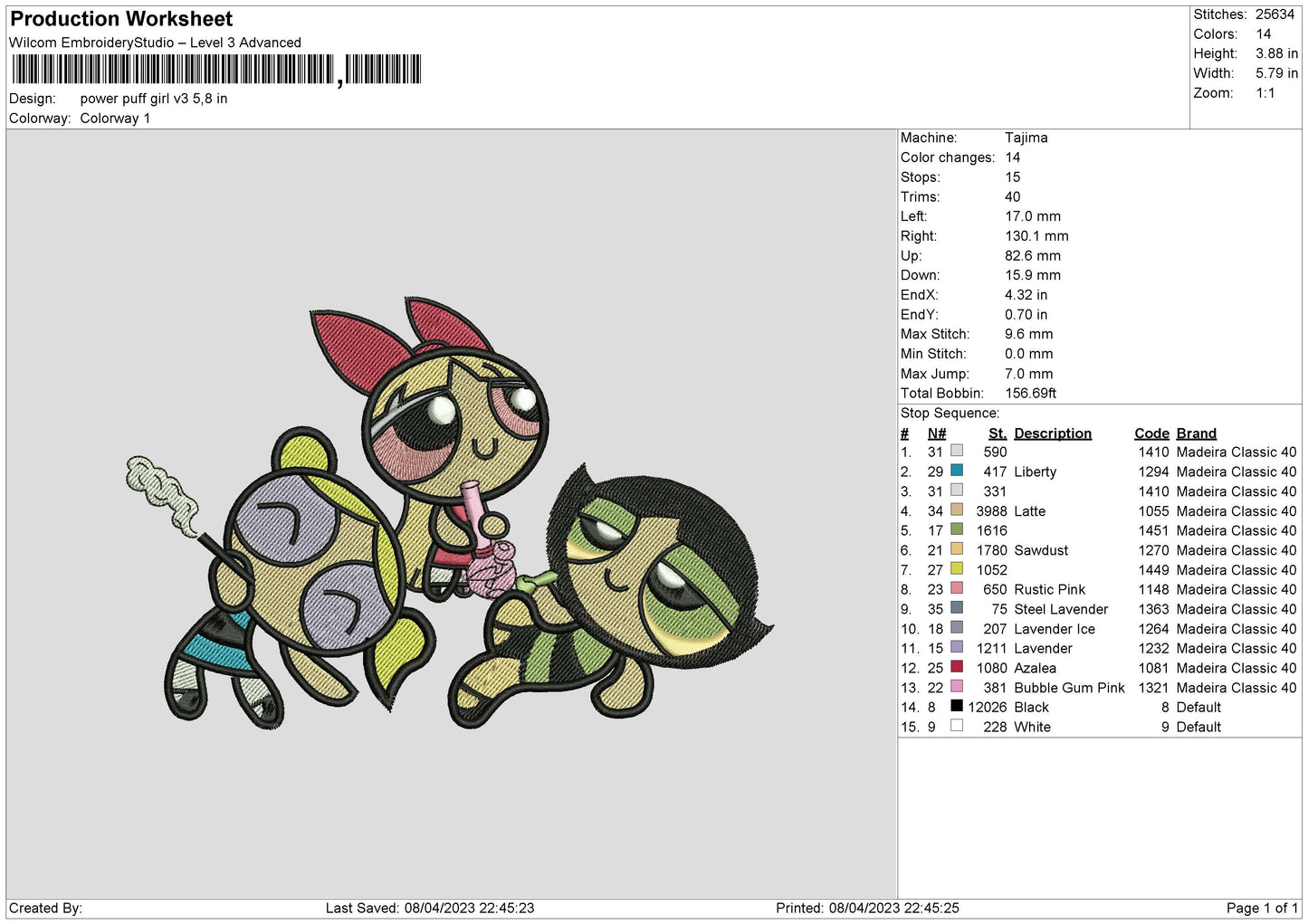
Task: Click the 'Rustic Pink' description text
Action: click(x=1050, y=589)
